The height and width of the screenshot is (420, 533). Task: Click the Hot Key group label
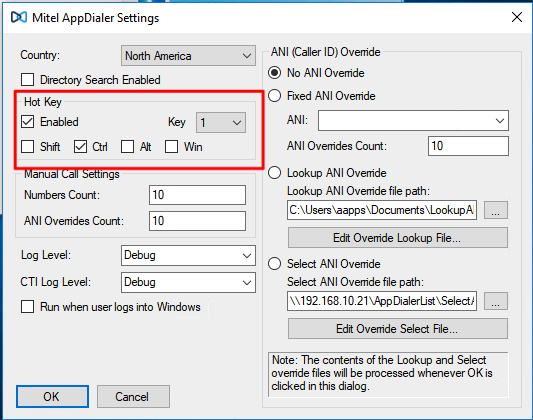point(43,102)
